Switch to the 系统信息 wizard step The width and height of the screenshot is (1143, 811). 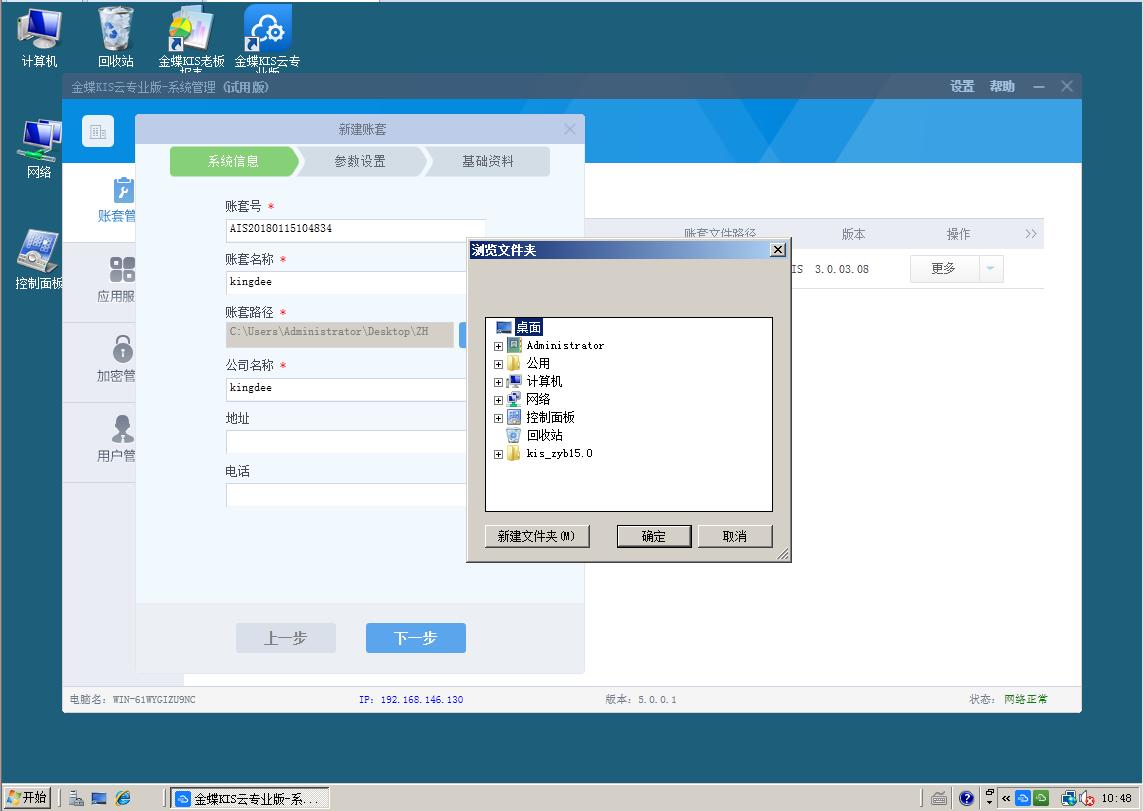click(x=233, y=161)
